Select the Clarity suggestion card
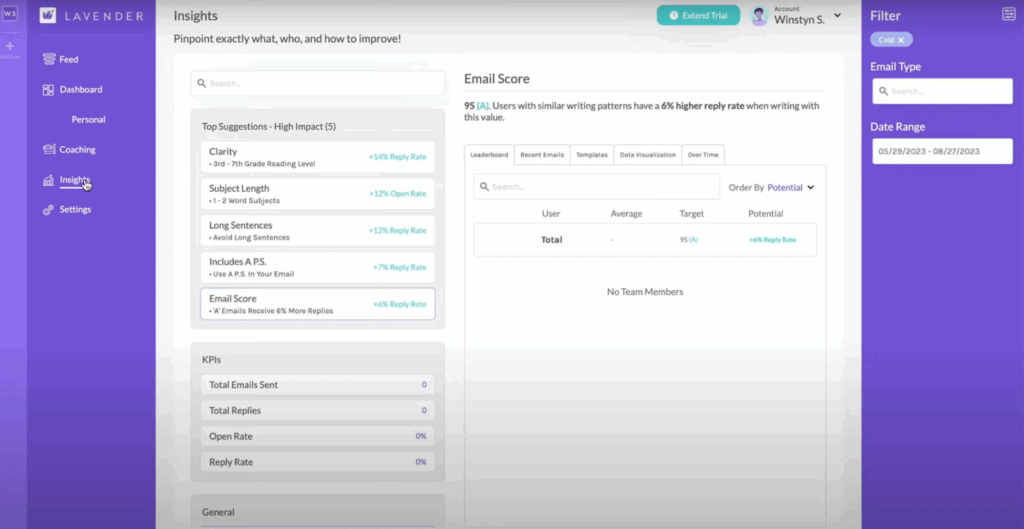Viewport: 1024px width, 529px height. 317,156
